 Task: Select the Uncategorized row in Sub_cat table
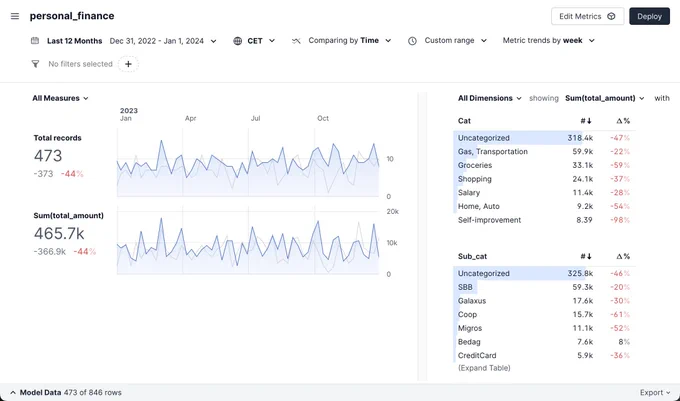pos(544,274)
